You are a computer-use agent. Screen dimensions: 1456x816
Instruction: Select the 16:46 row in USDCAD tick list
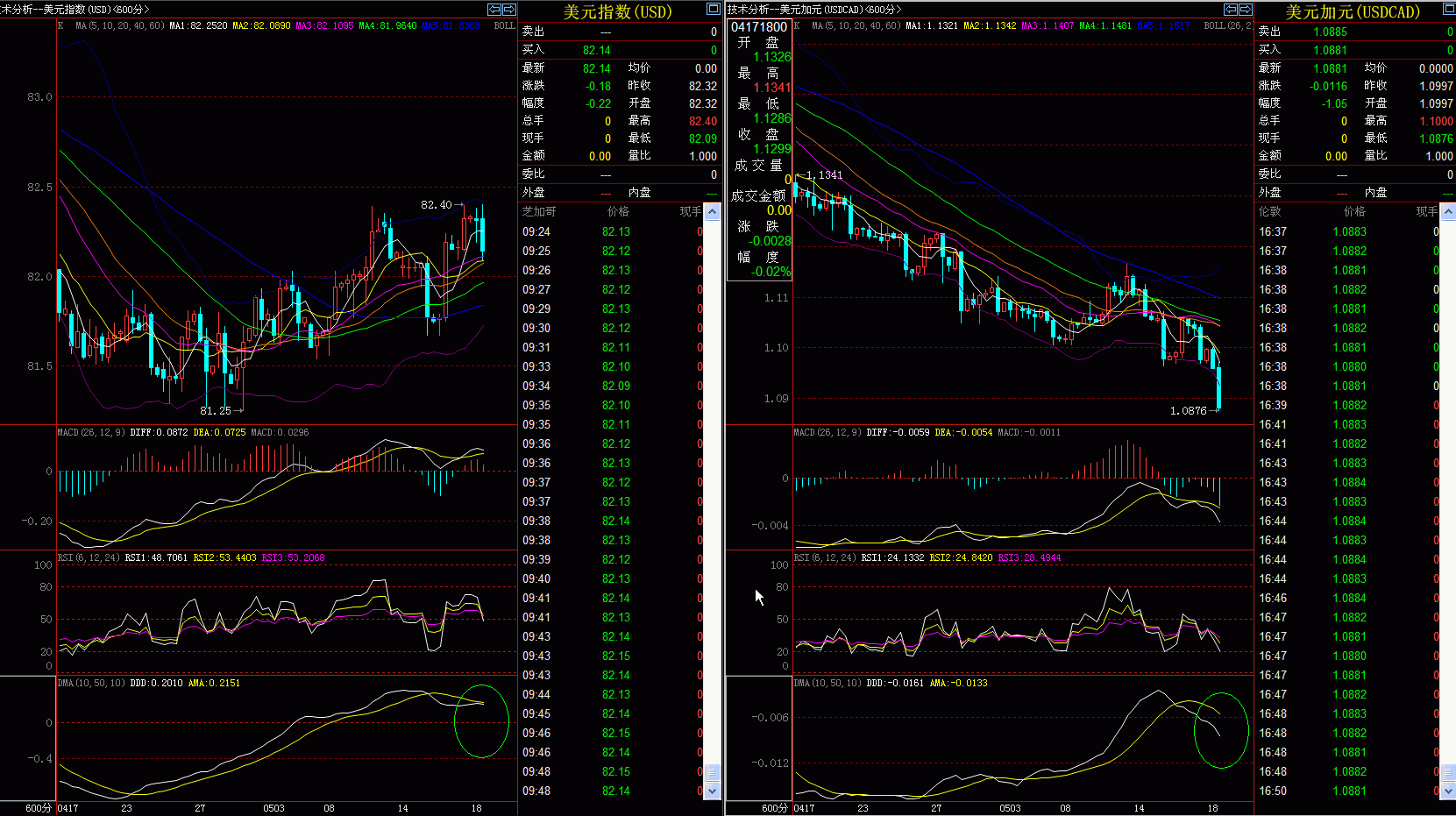pos(1348,598)
